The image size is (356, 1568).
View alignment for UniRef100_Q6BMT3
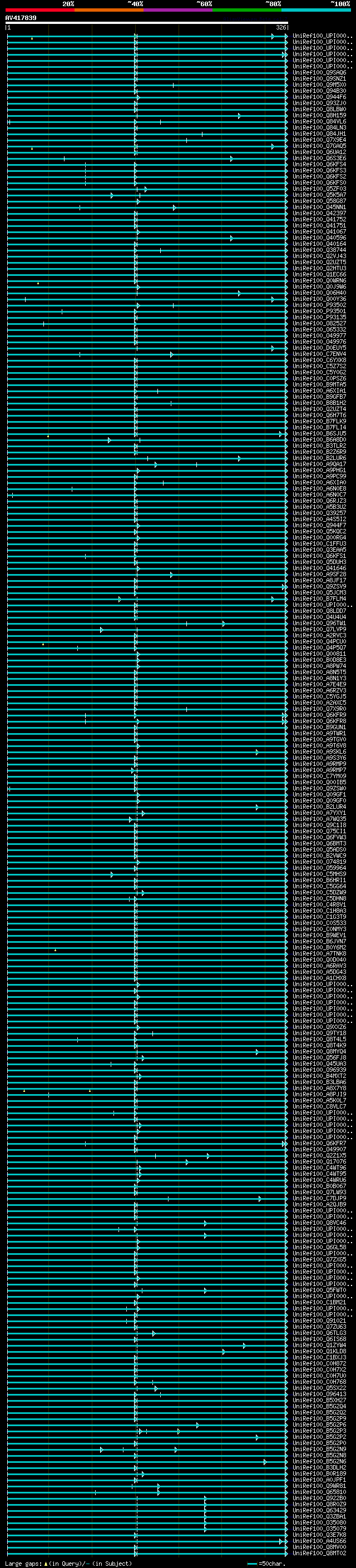[319, 844]
